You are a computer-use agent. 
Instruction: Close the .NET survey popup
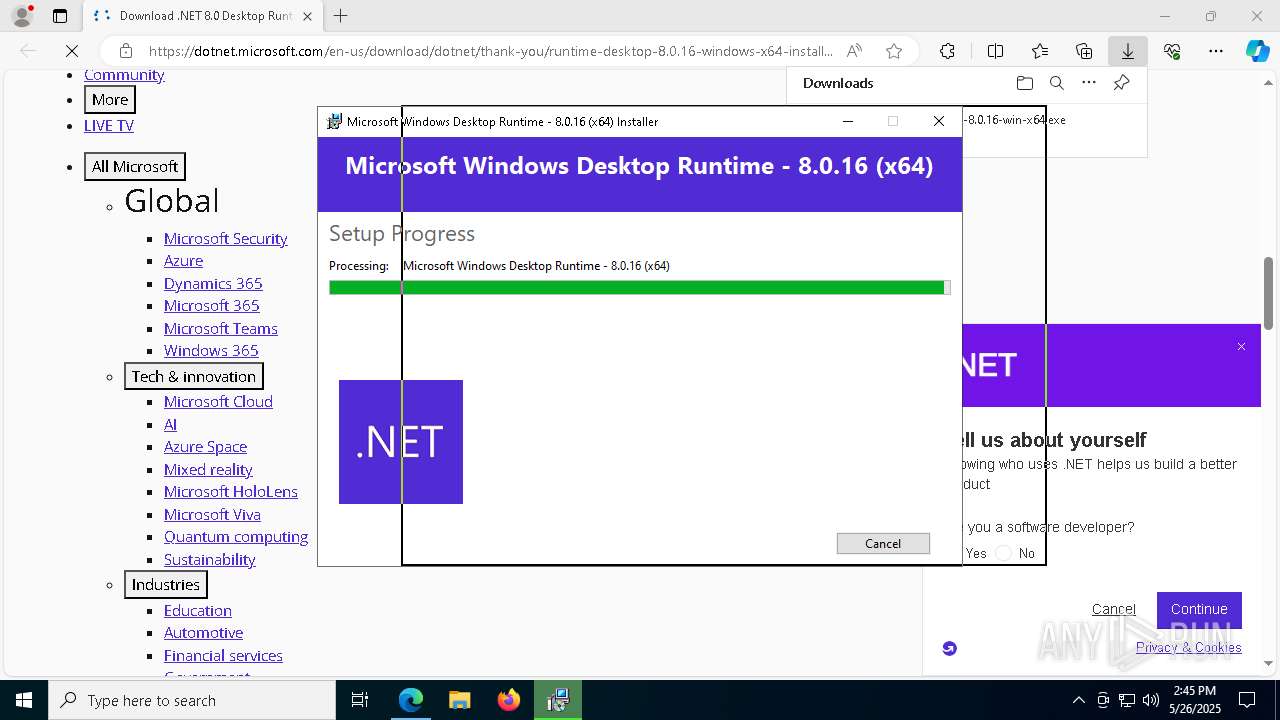pos(1241,346)
